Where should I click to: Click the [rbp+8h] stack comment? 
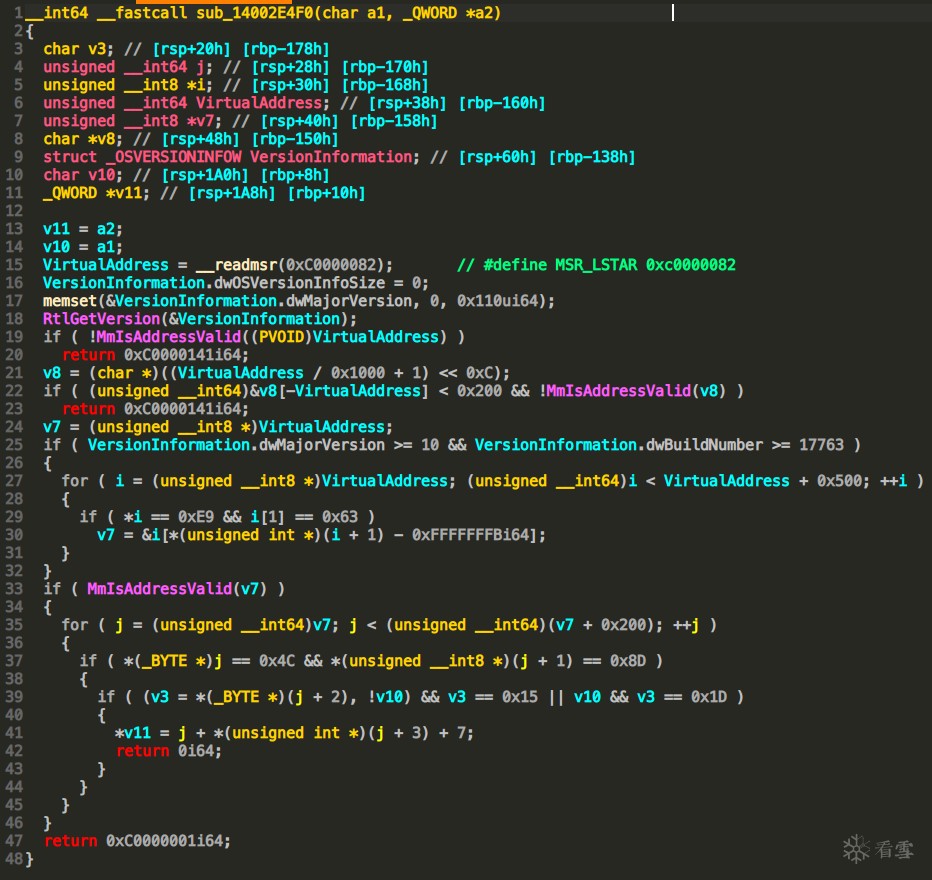click(x=295, y=175)
